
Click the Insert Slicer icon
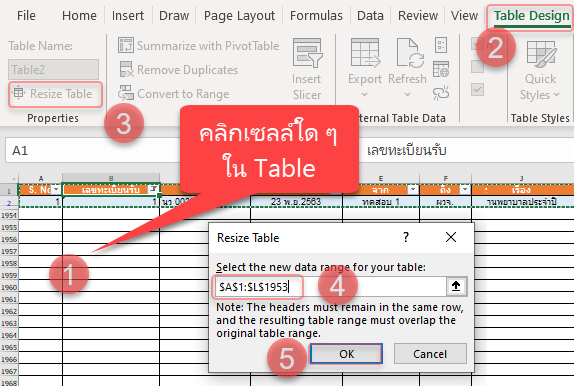pyautogui.click(x=307, y=68)
